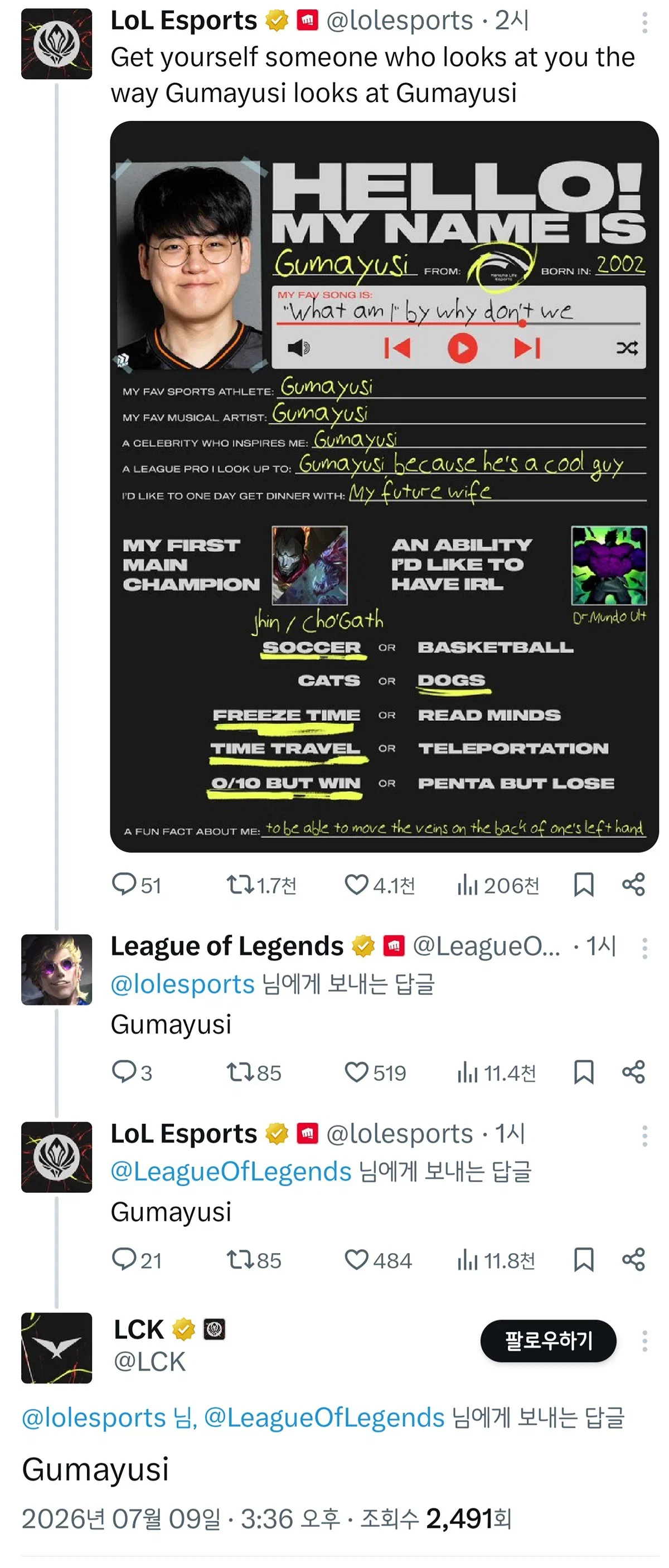Retweet the post with 1.7천 retweets
The height and width of the screenshot is (1568, 669).
(261, 885)
